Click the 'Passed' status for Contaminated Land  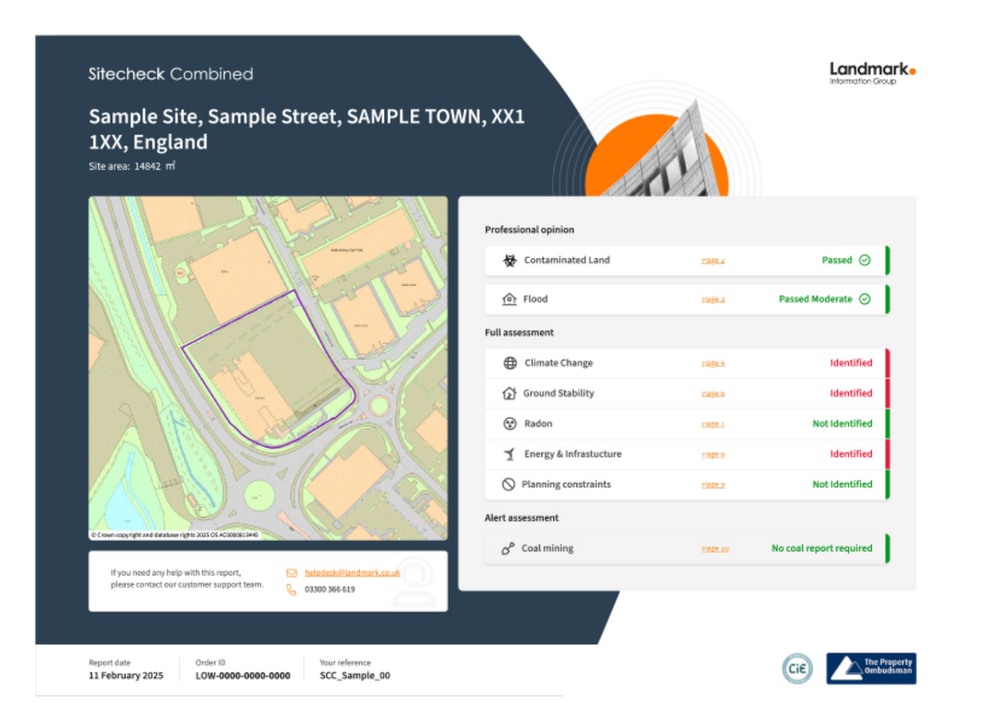pyautogui.click(x=837, y=260)
